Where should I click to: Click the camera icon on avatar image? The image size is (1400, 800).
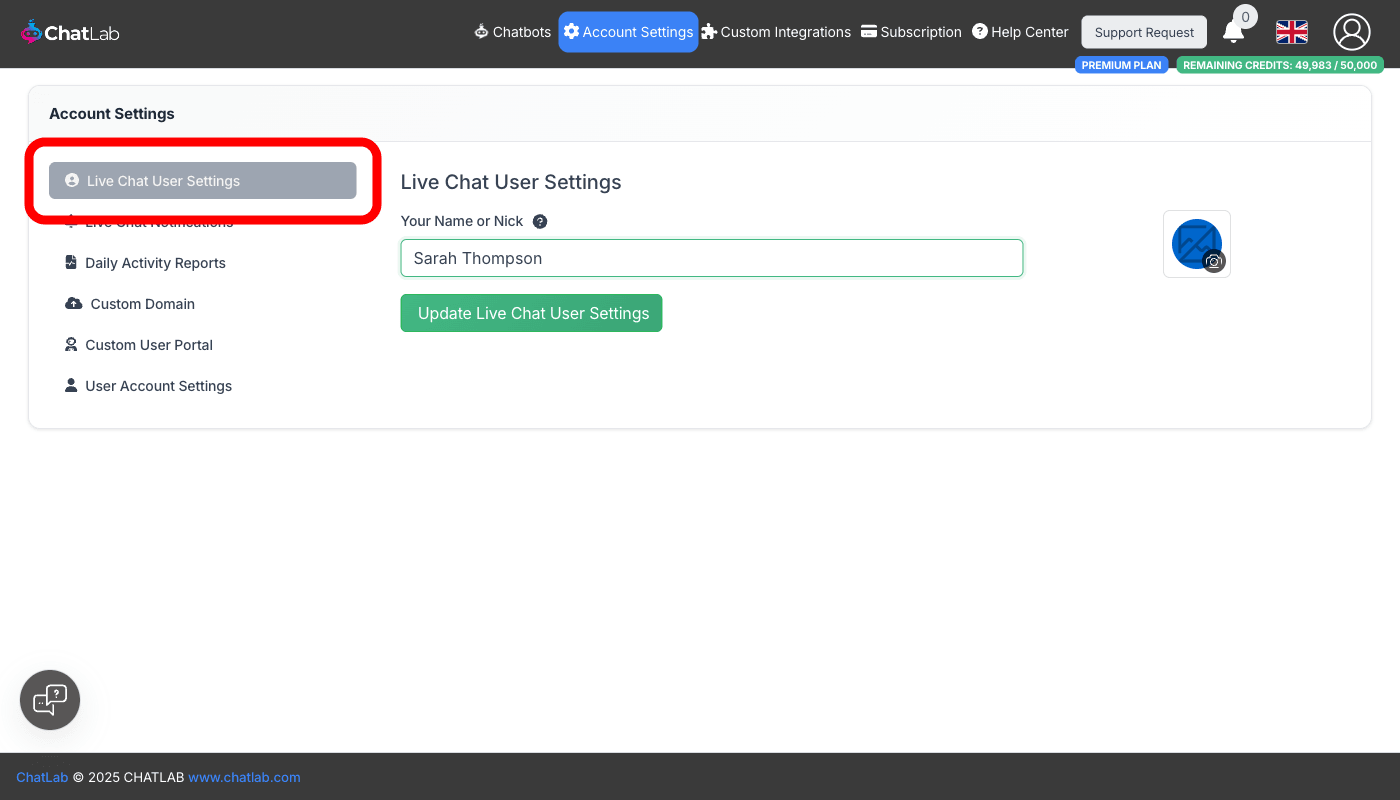coord(1214,262)
